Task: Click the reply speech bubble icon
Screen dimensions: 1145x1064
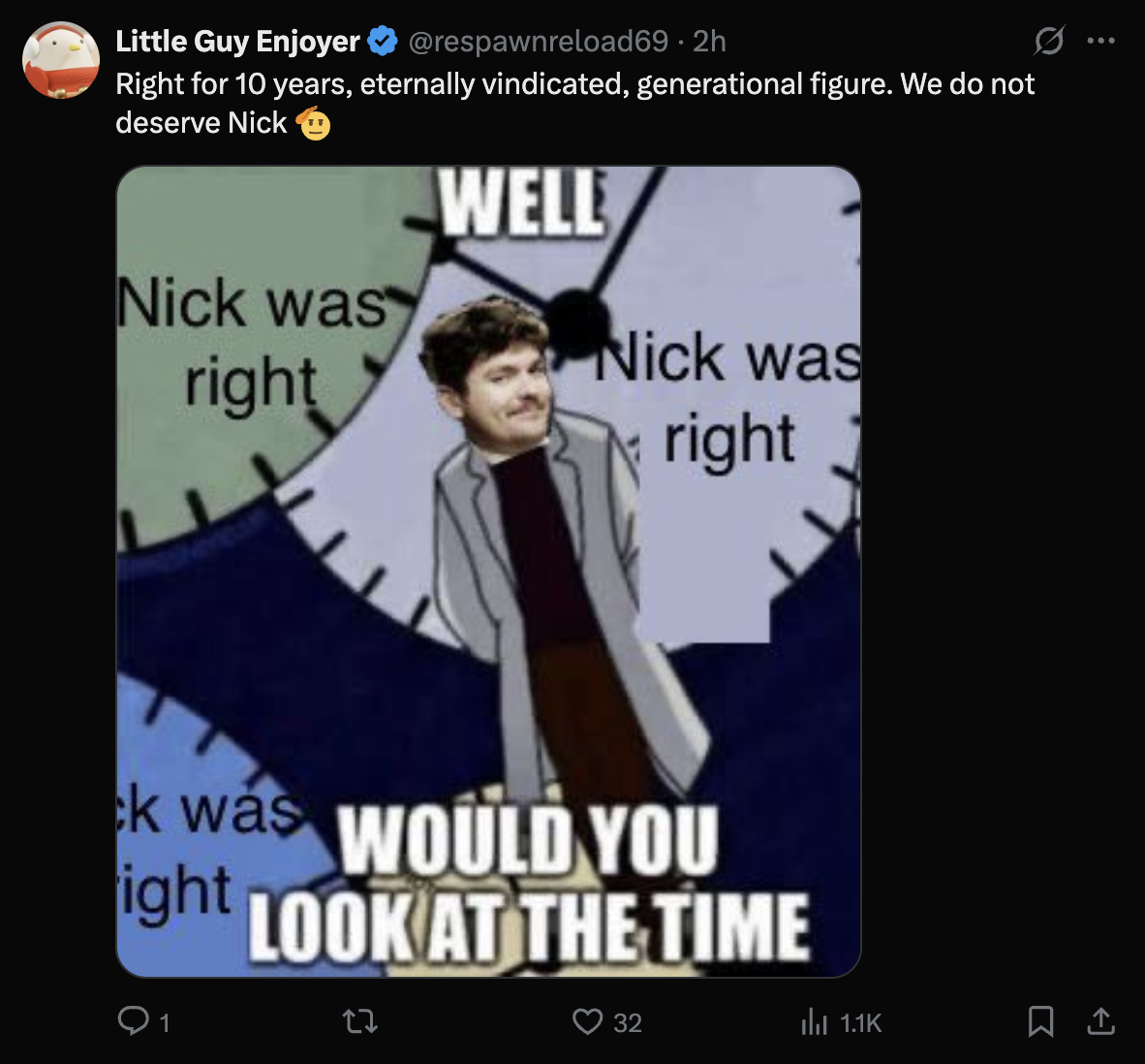Action: coord(132,1020)
